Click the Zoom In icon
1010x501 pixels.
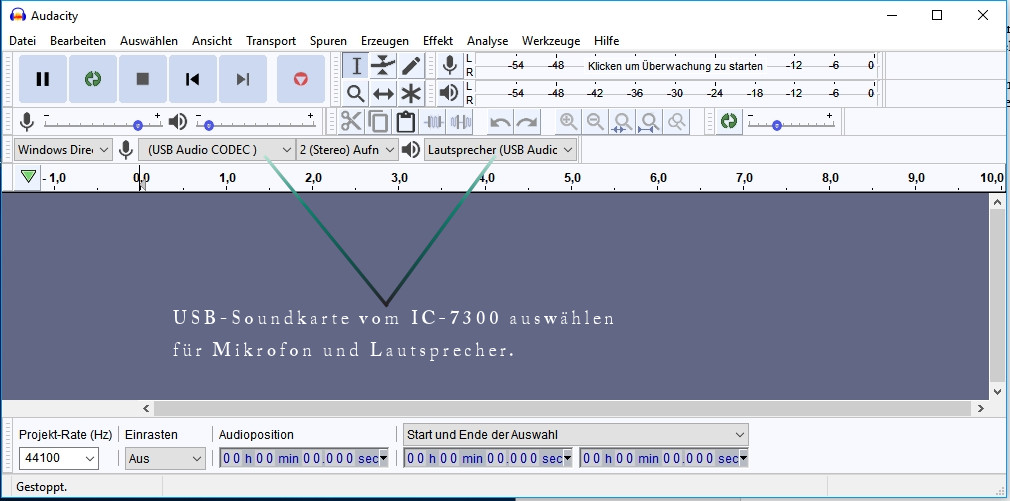[568, 121]
